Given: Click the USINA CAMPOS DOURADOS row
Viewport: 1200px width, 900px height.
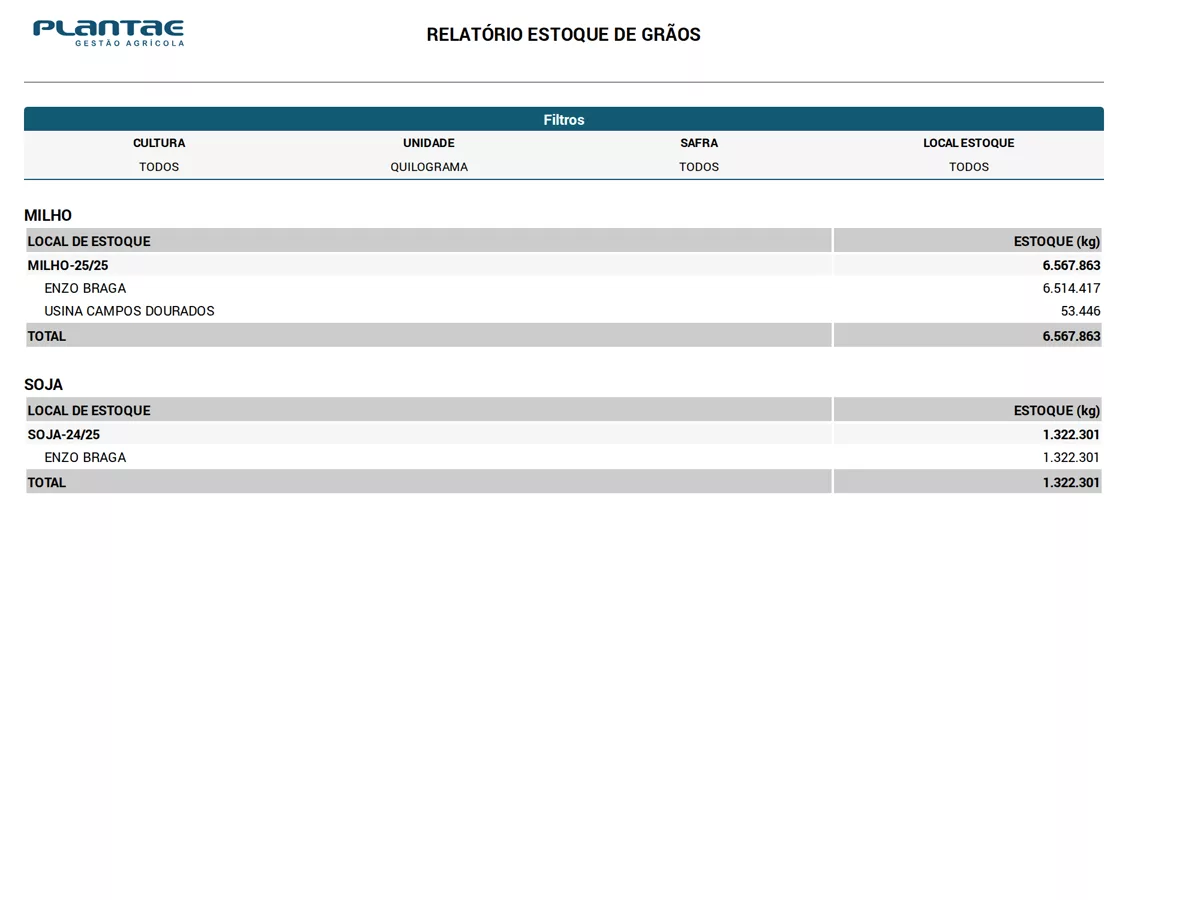Looking at the screenshot, I should click(564, 311).
